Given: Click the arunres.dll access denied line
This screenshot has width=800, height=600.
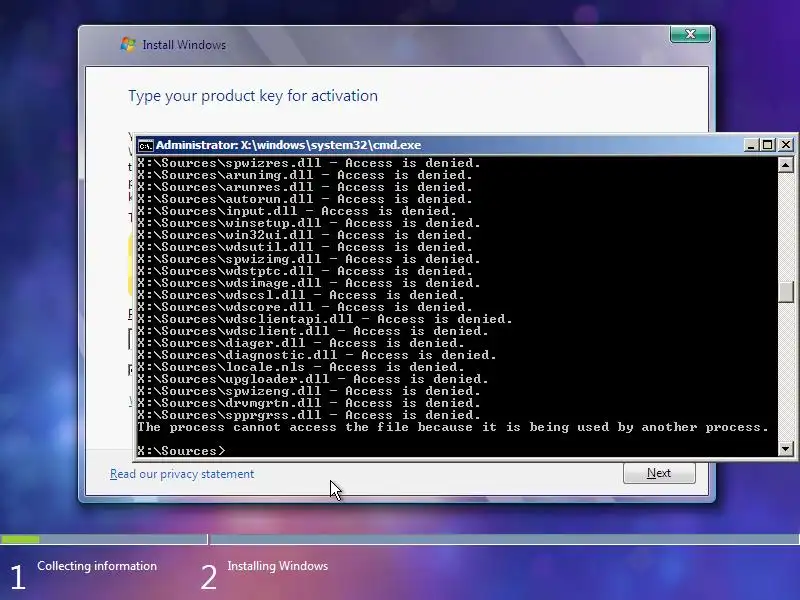Looking at the screenshot, I should [x=305, y=187].
